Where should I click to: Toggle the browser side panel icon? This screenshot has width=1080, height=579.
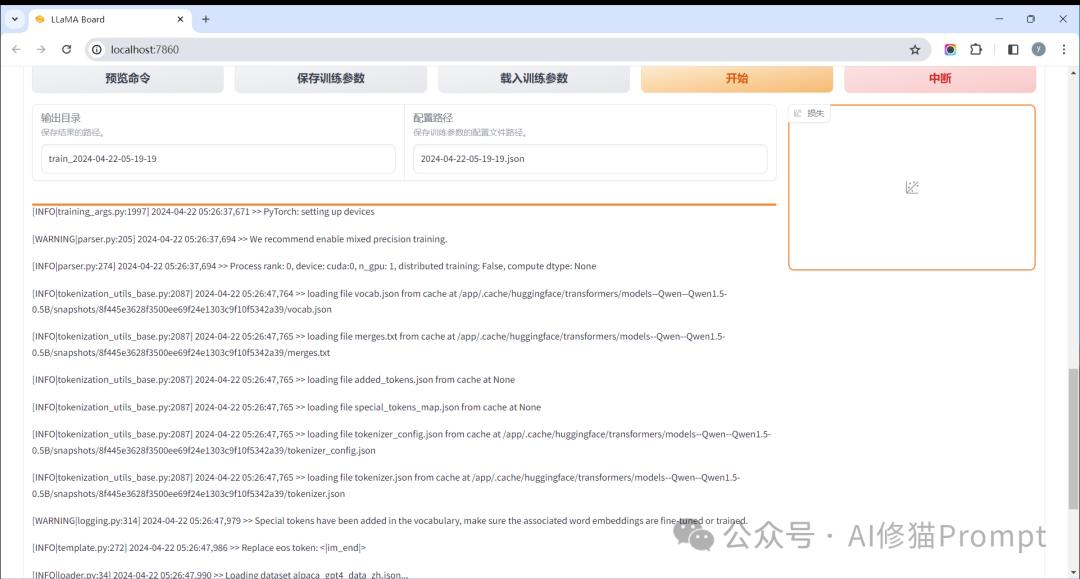[x=1013, y=50]
